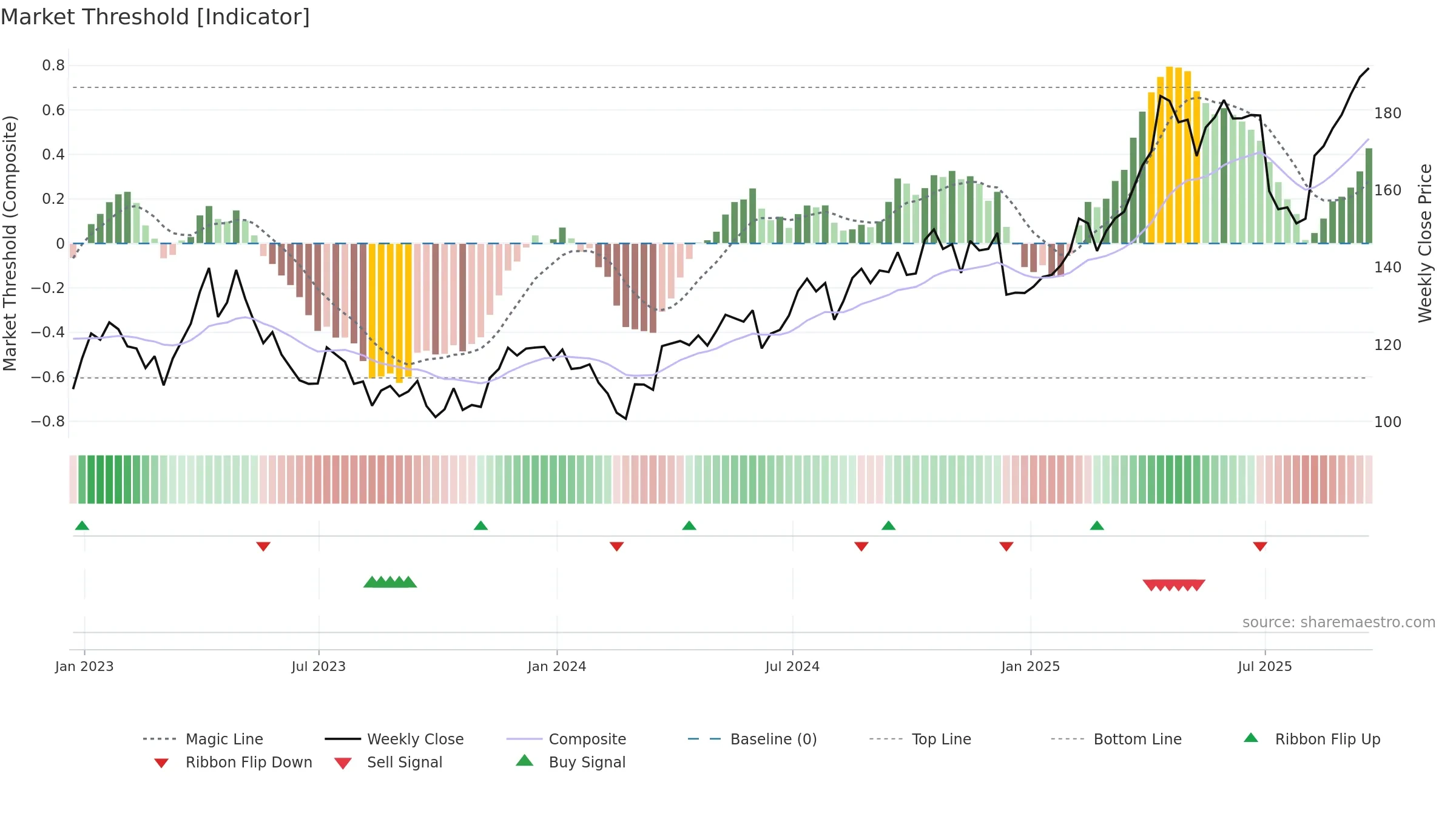Click the red flip-down triangle near August 2024
This screenshot has height=819, width=1456.
point(861,547)
